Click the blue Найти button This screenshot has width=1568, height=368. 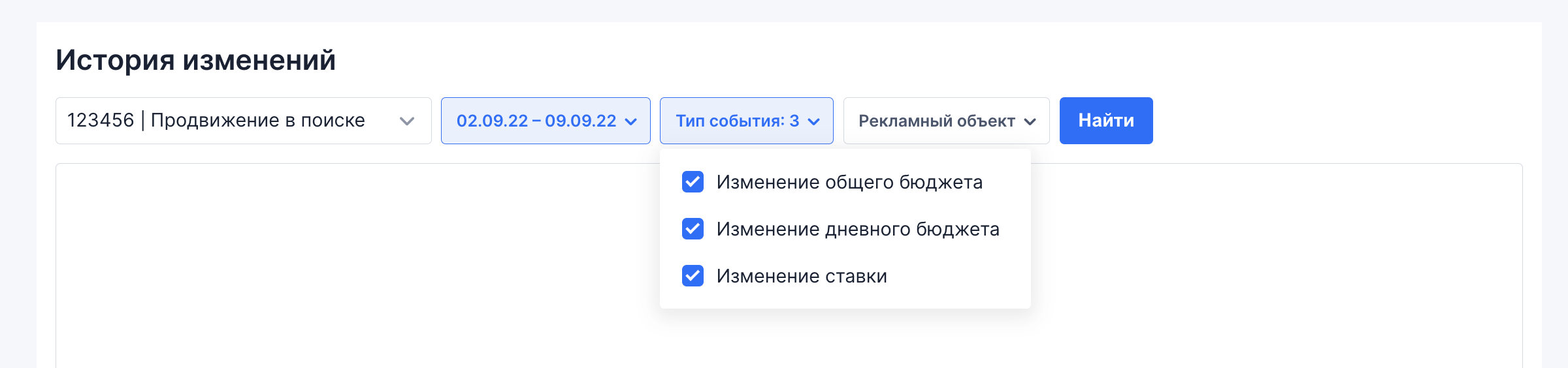tap(1106, 121)
